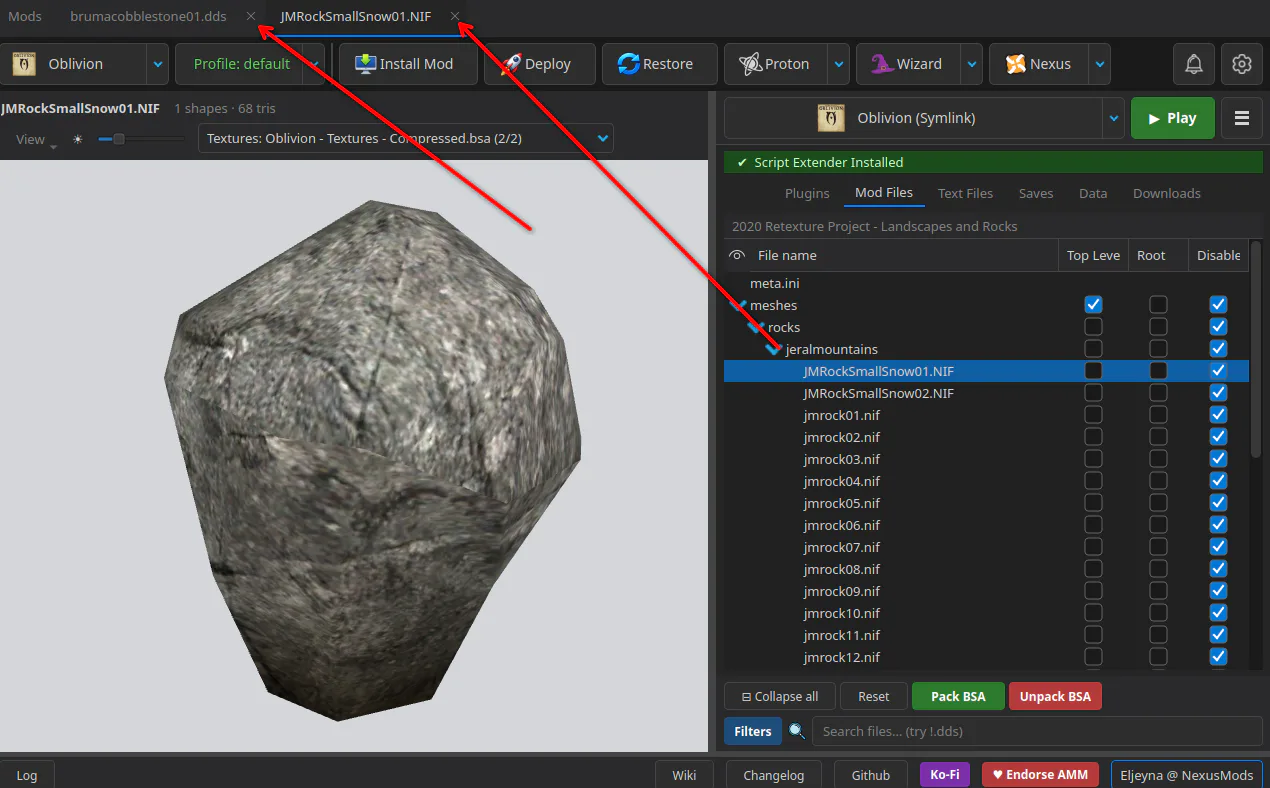Click the Collapse all button

pyautogui.click(x=780, y=696)
